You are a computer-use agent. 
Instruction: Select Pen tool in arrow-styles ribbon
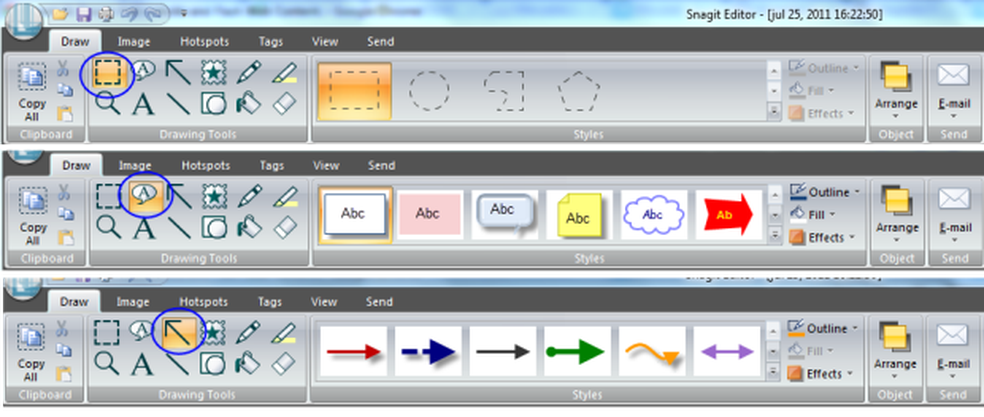click(247, 332)
